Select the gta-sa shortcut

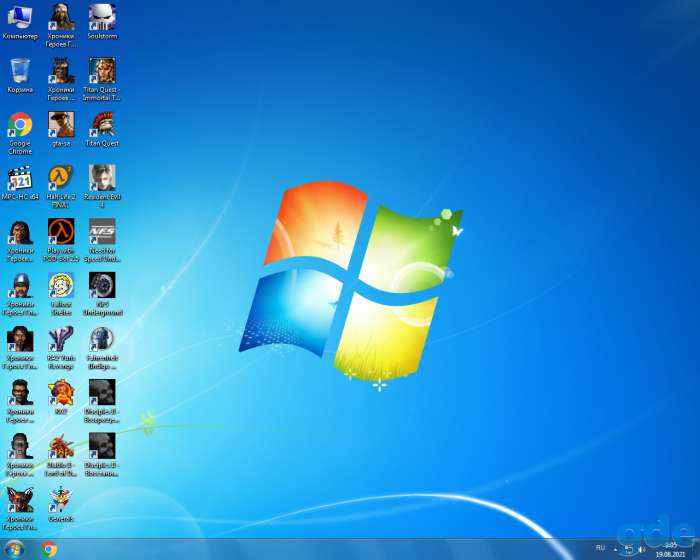click(61, 130)
